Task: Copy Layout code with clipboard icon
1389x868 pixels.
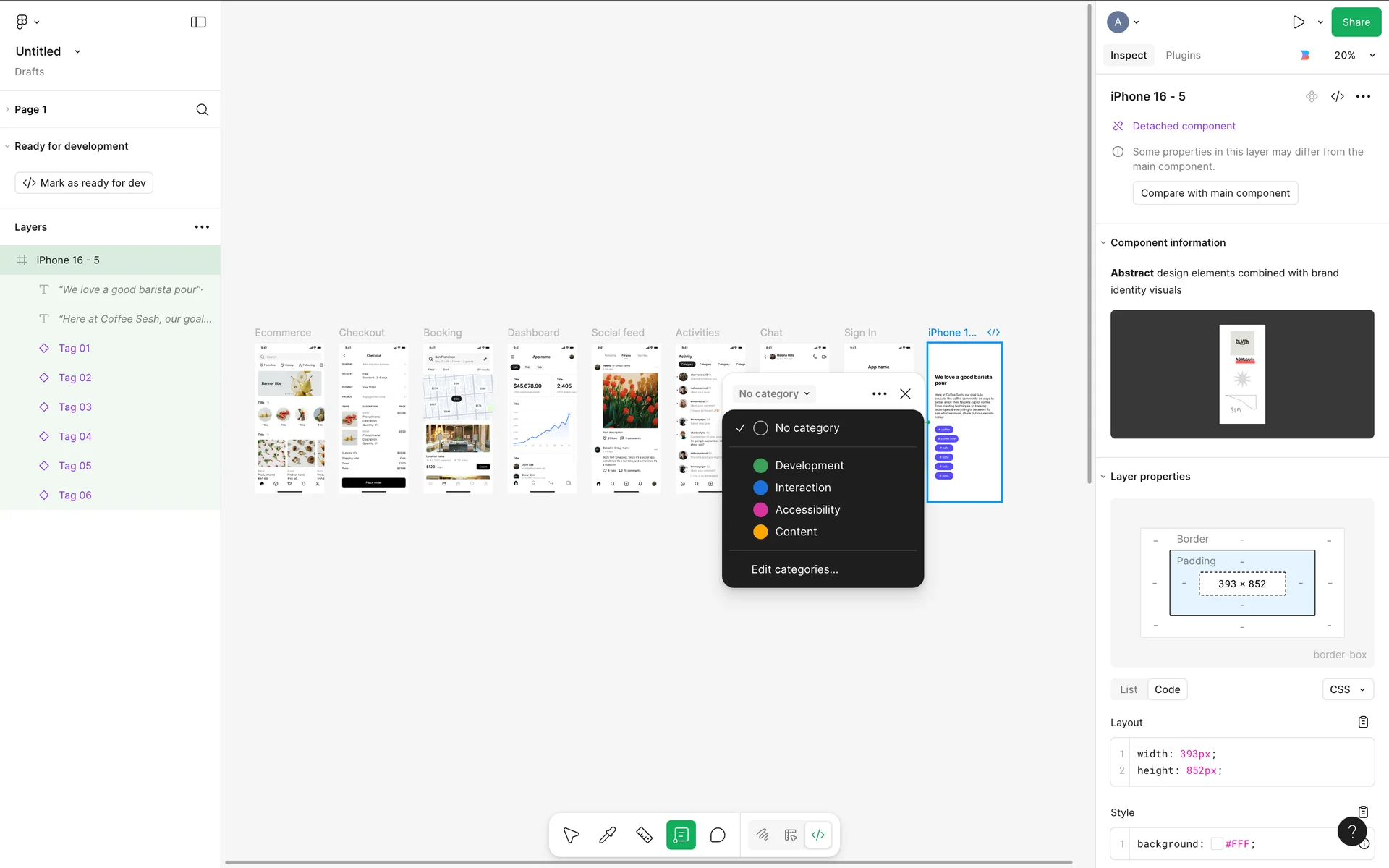Action: (x=1363, y=722)
